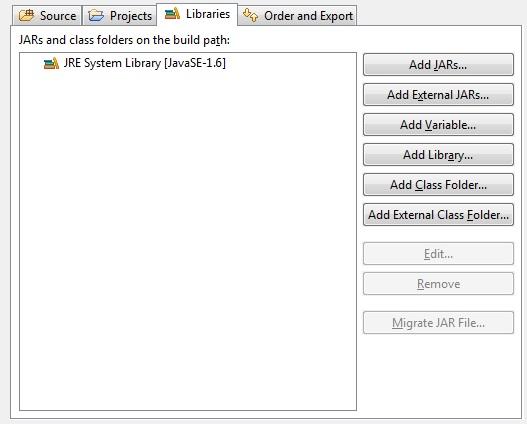Click the Libraries tab books icon
This screenshot has height=424, width=527.
172,14
